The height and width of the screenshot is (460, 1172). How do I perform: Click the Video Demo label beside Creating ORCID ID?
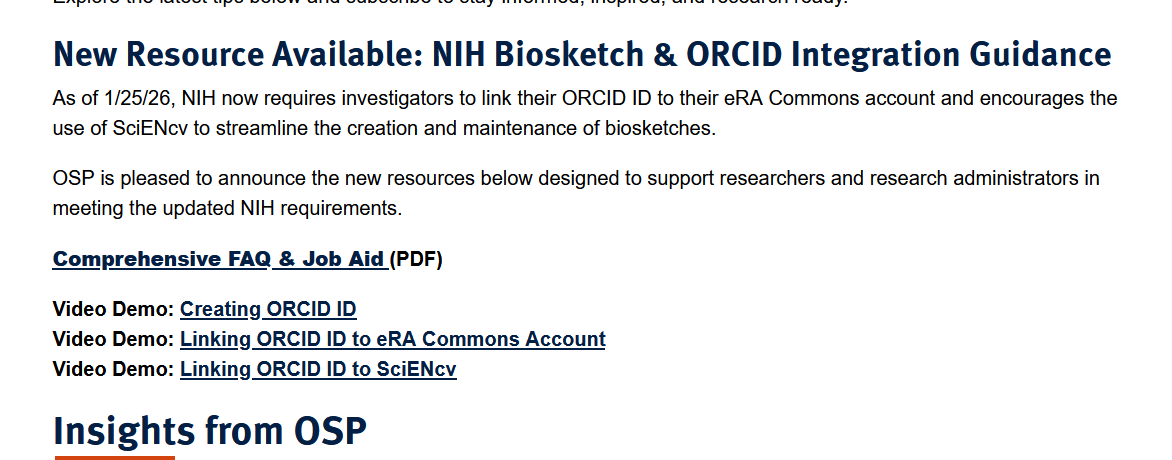point(113,309)
